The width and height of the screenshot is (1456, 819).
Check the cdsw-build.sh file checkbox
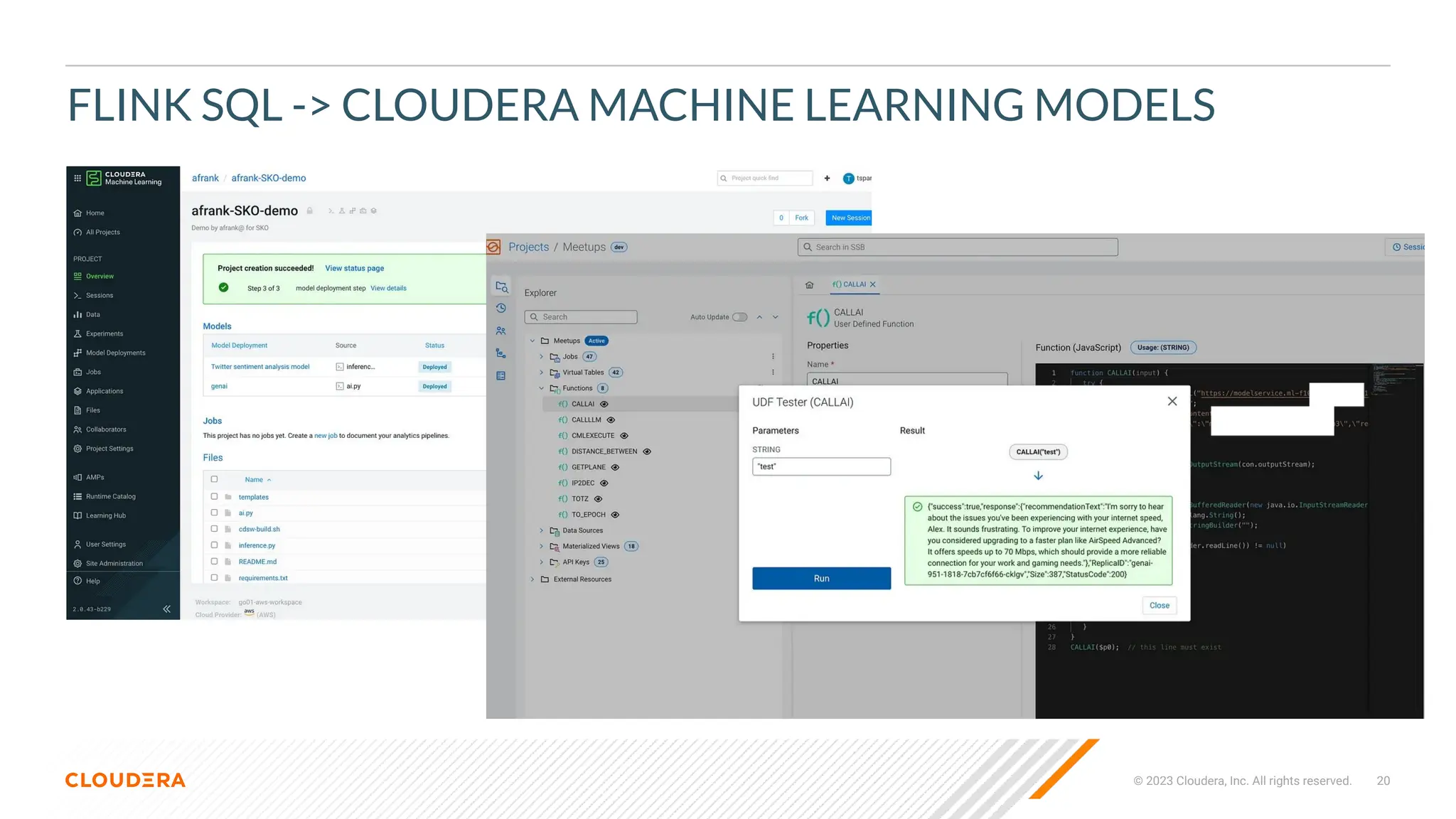(x=214, y=529)
